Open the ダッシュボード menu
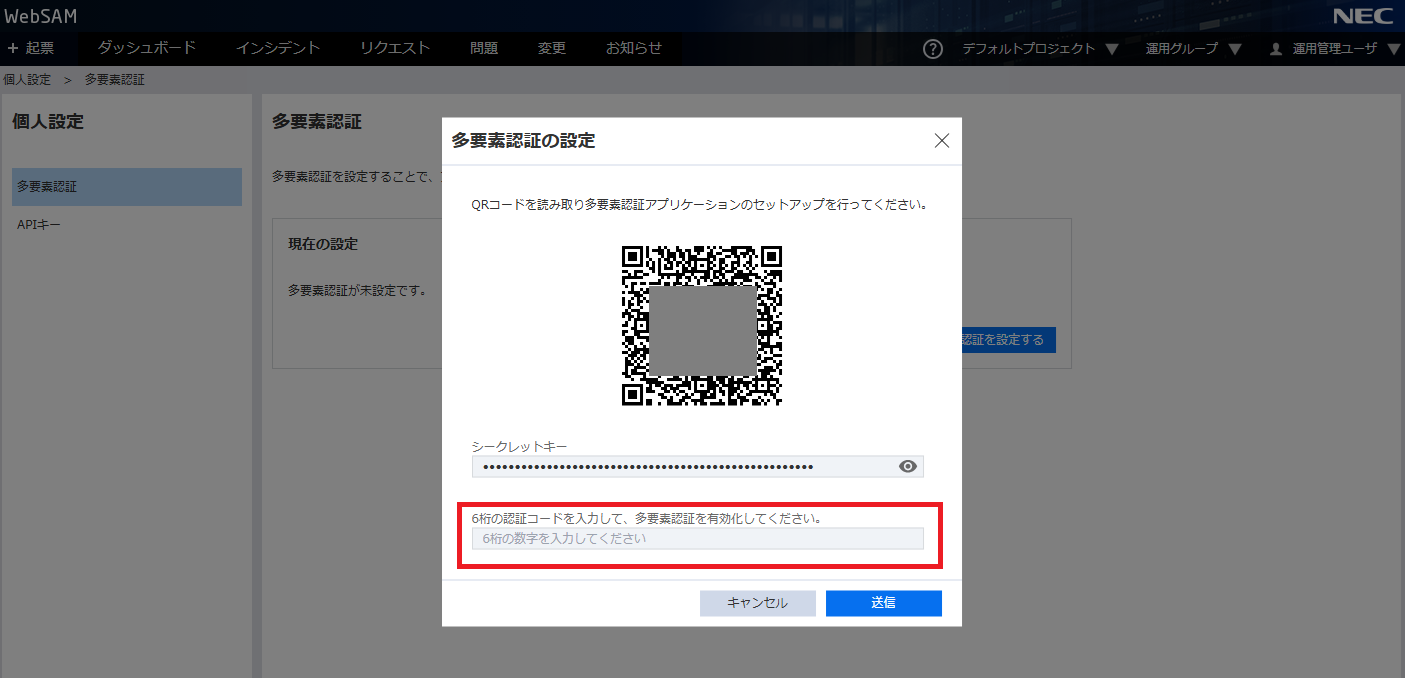Viewport: 1405px width, 678px height. click(x=146, y=48)
